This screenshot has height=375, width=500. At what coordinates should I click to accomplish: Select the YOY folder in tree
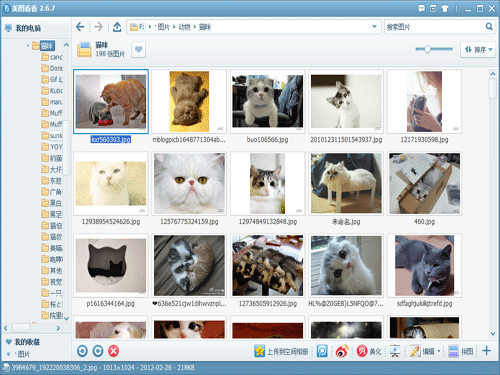pyautogui.click(x=52, y=147)
